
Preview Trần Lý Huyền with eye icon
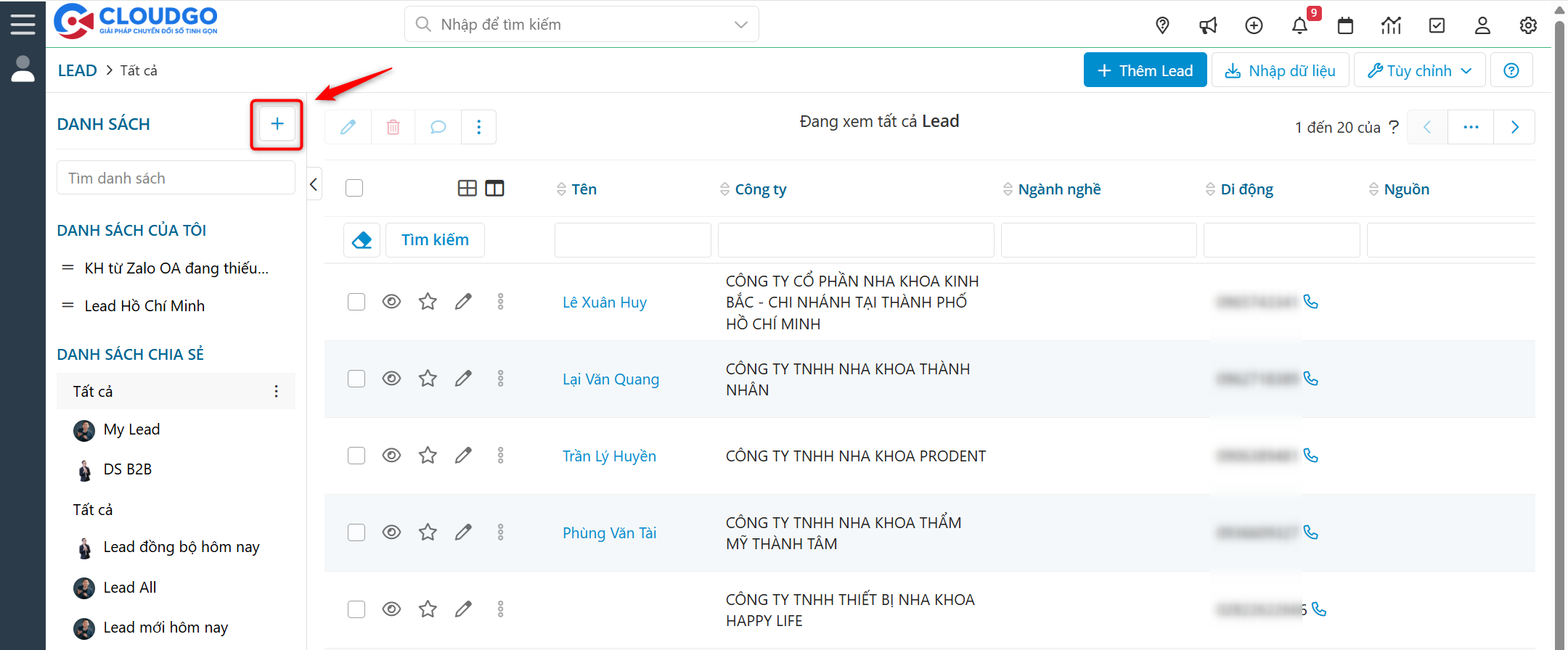[x=391, y=456]
